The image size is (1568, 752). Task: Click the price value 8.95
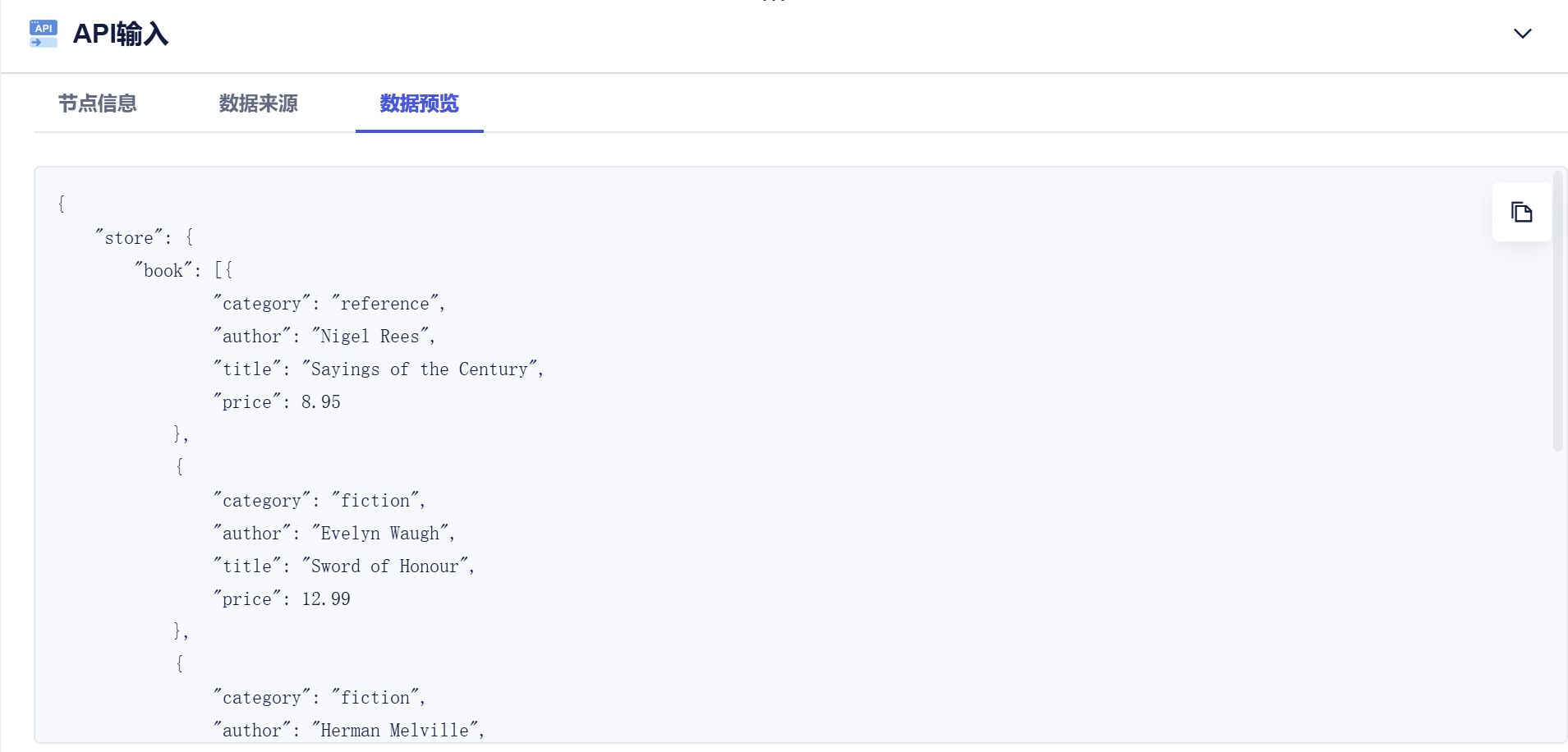pyautogui.click(x=321, y=402)
